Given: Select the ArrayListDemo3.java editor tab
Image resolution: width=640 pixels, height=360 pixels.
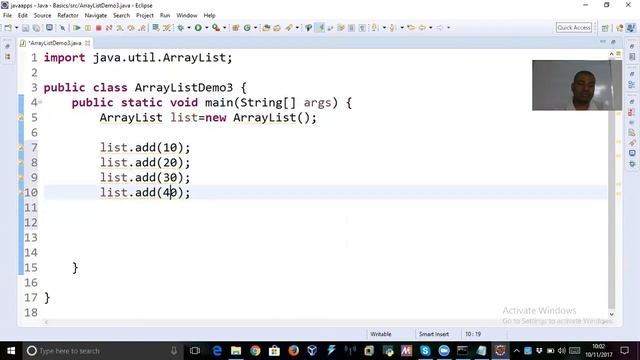Looking at the screenshot, I should pyautogui.click(x=55, y=43).
